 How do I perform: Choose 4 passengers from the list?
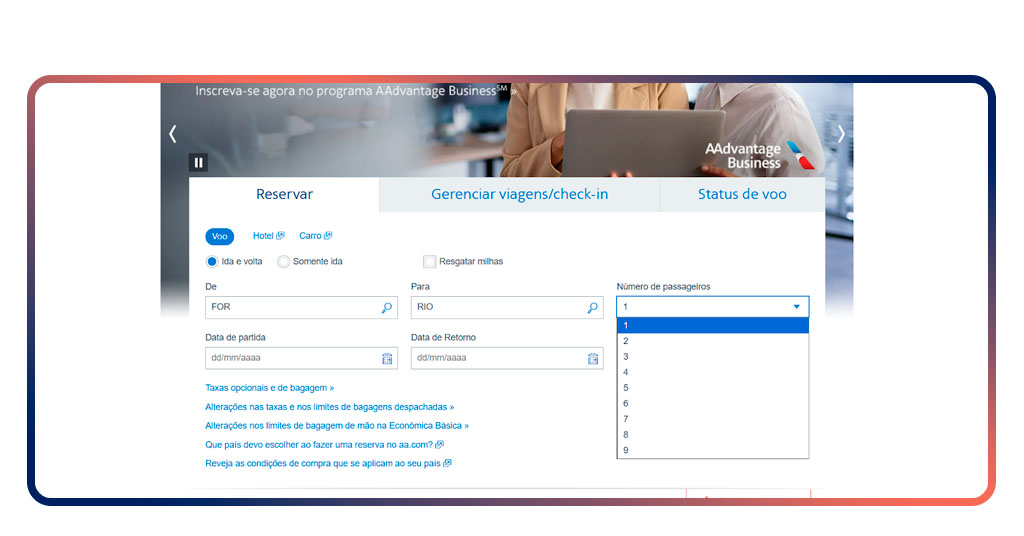point(712,372)
